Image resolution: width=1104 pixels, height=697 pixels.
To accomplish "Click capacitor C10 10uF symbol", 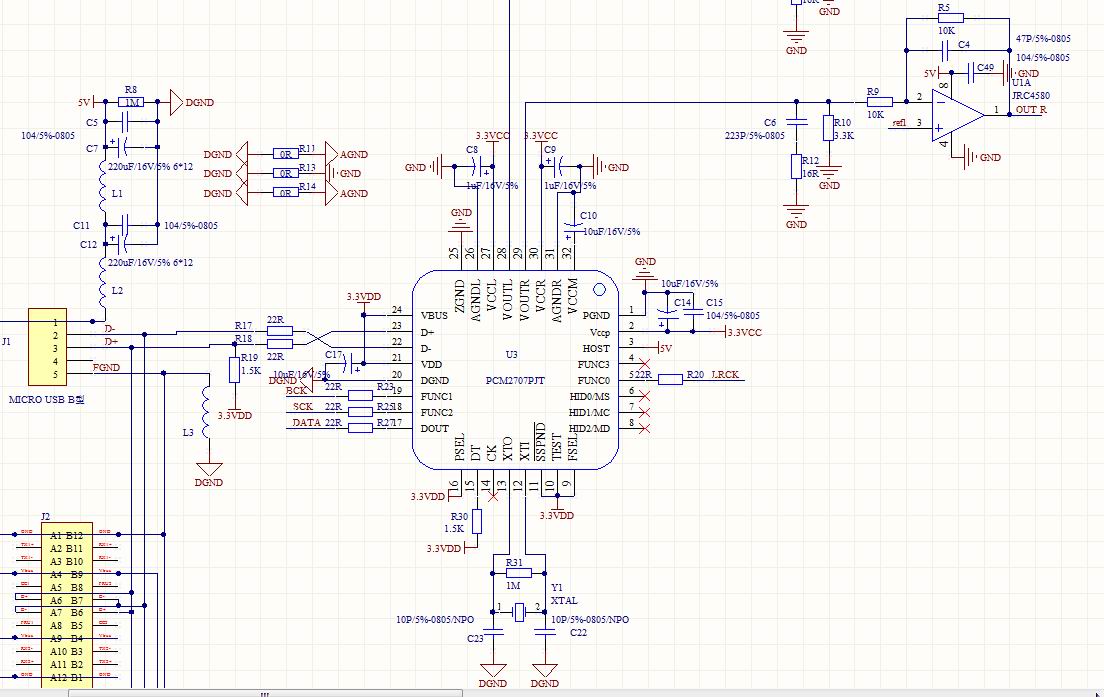I will coord(572,229).
